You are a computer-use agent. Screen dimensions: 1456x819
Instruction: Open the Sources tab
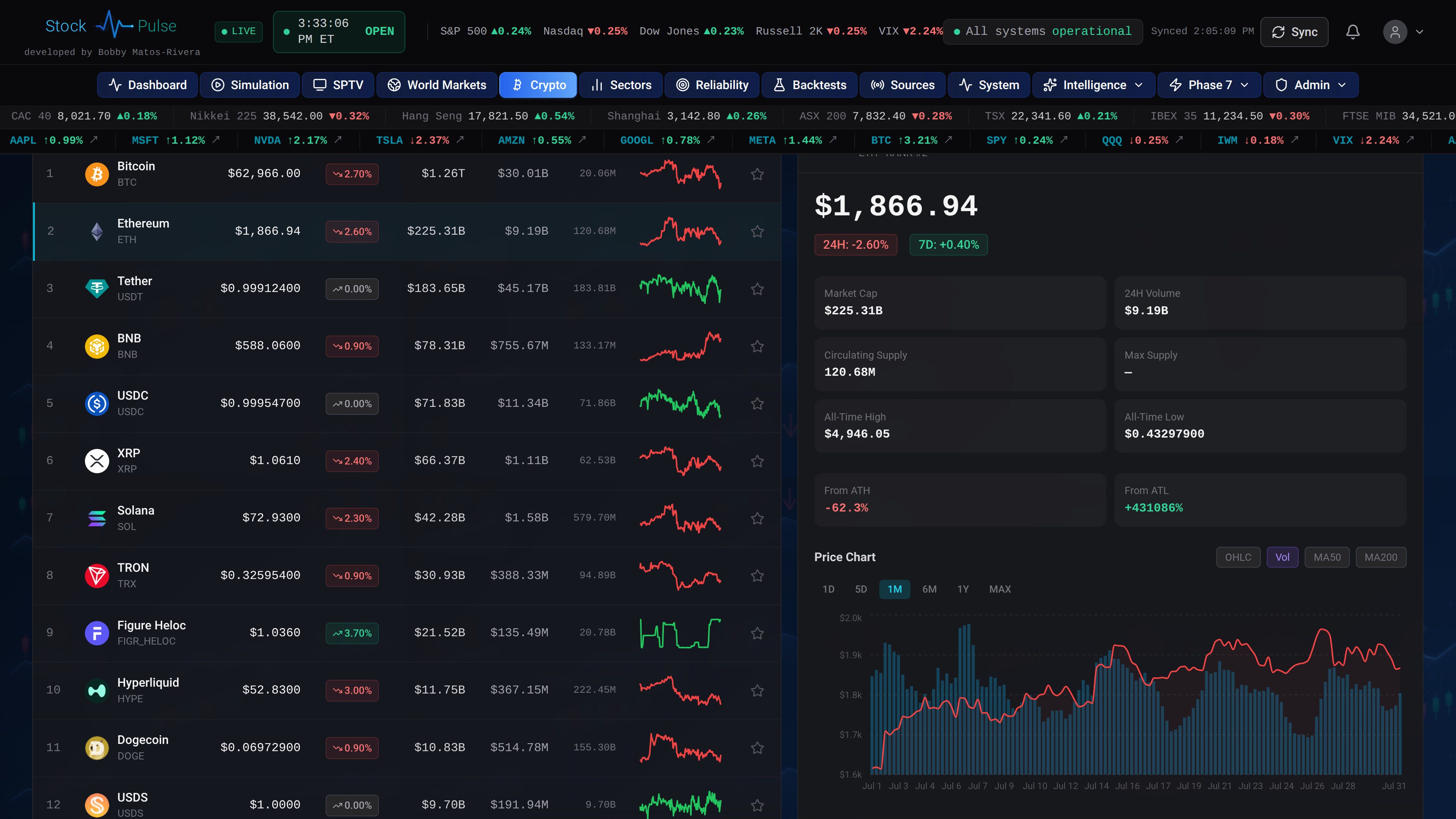pyautogui.click(x=902, y=85)
